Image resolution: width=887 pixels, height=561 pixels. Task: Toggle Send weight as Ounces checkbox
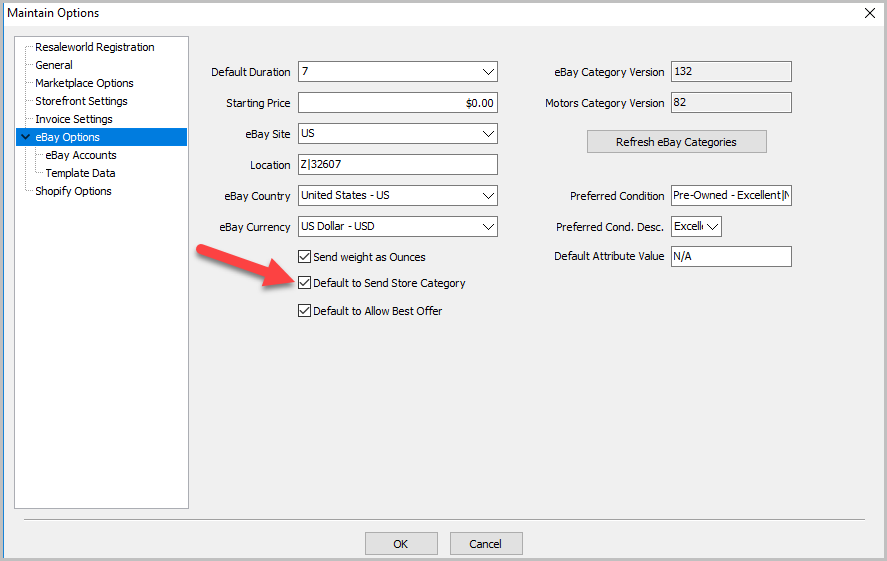pos(304,257)
